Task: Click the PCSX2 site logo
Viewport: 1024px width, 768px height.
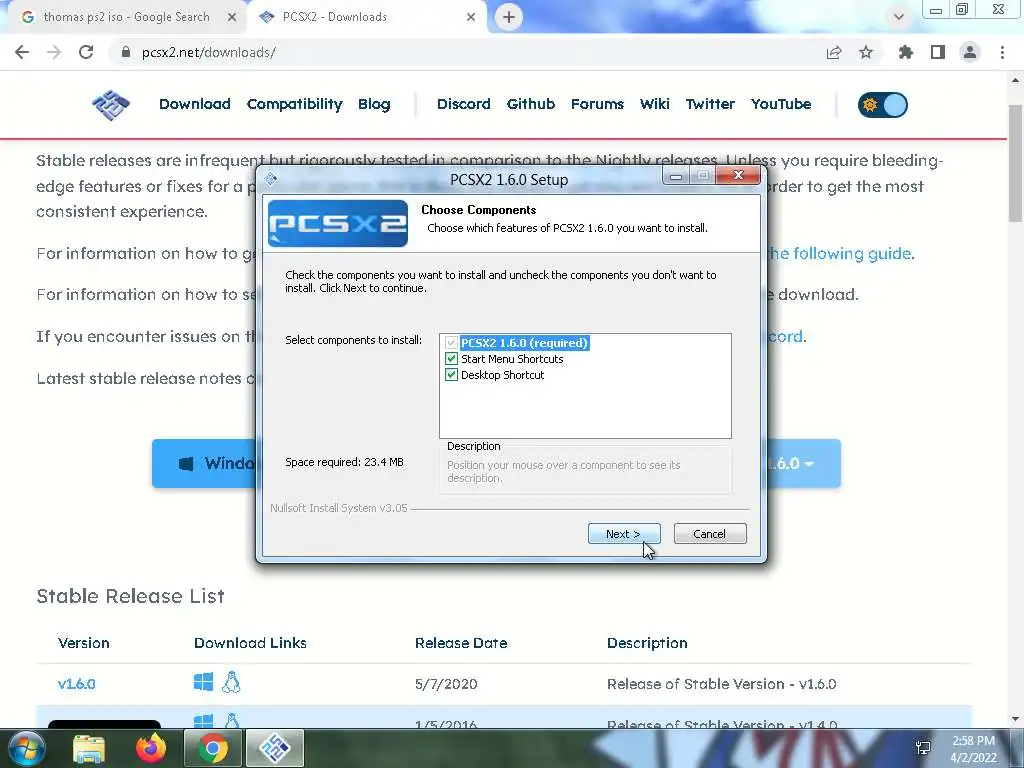Action: pyautogui.click(x=111, y=104)
